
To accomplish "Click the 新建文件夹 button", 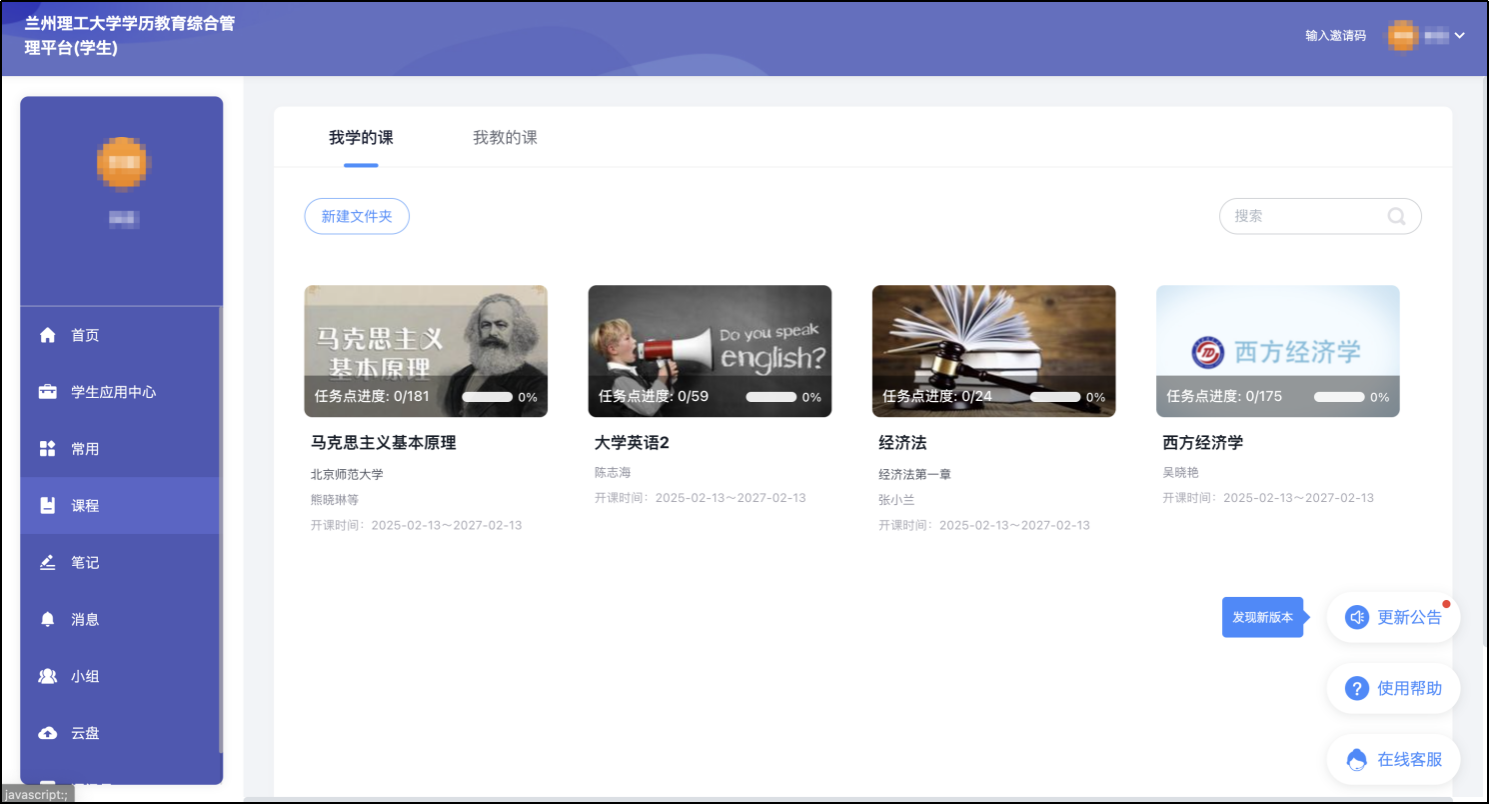I will pyautogui.click(x=357, y=216).
